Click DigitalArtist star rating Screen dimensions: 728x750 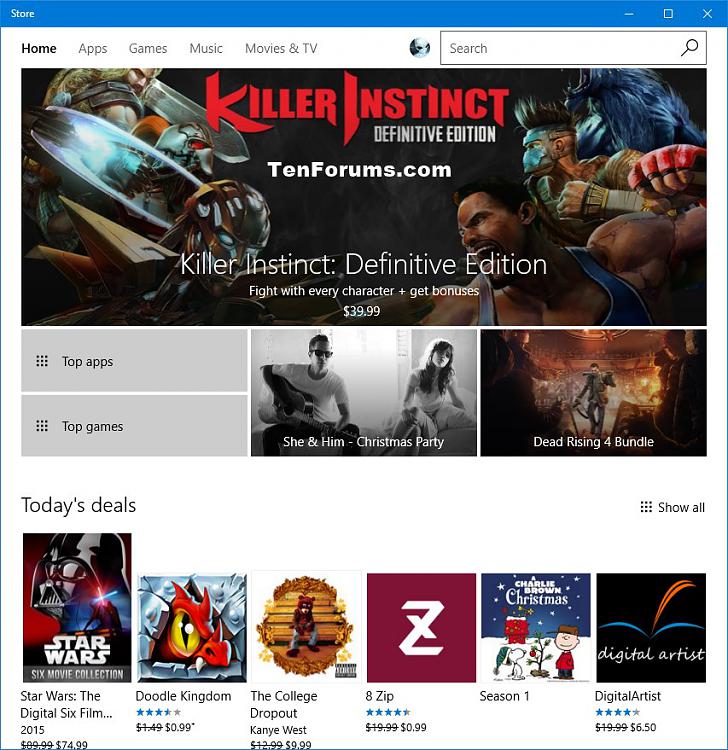pyautogui.click(x=618, y=712)
